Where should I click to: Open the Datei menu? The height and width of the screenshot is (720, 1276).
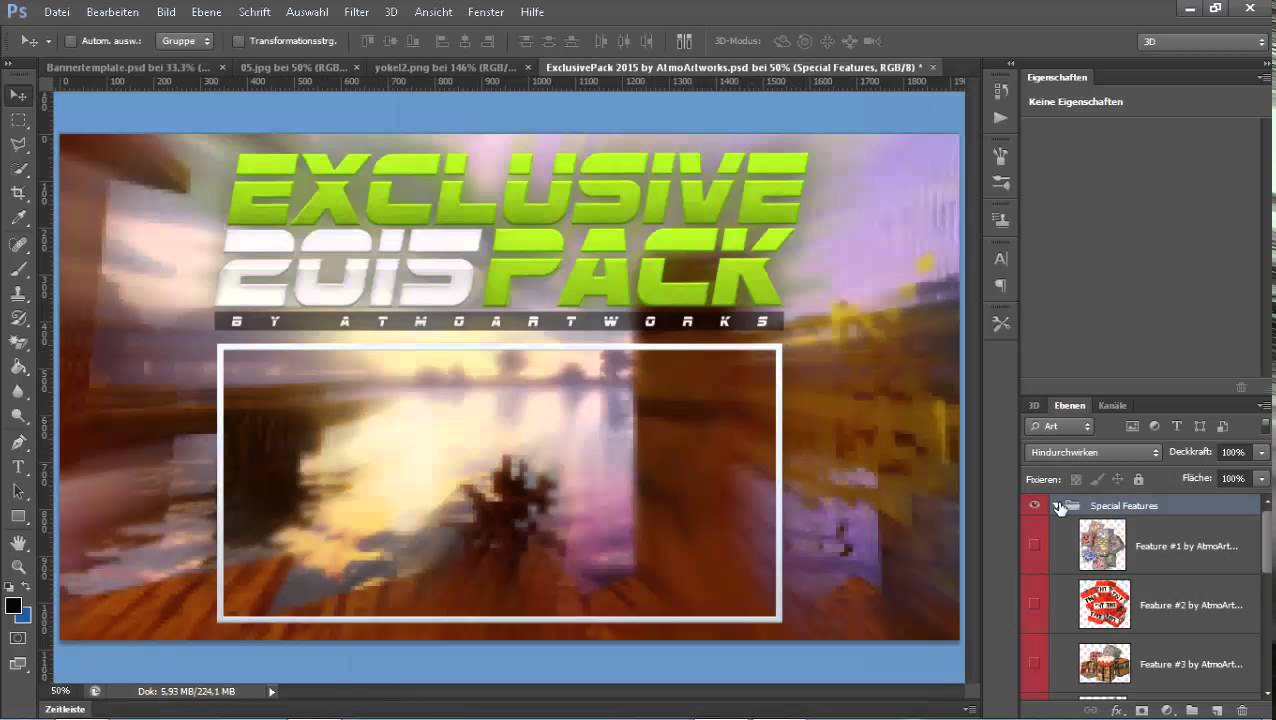[x=57, y=12]
